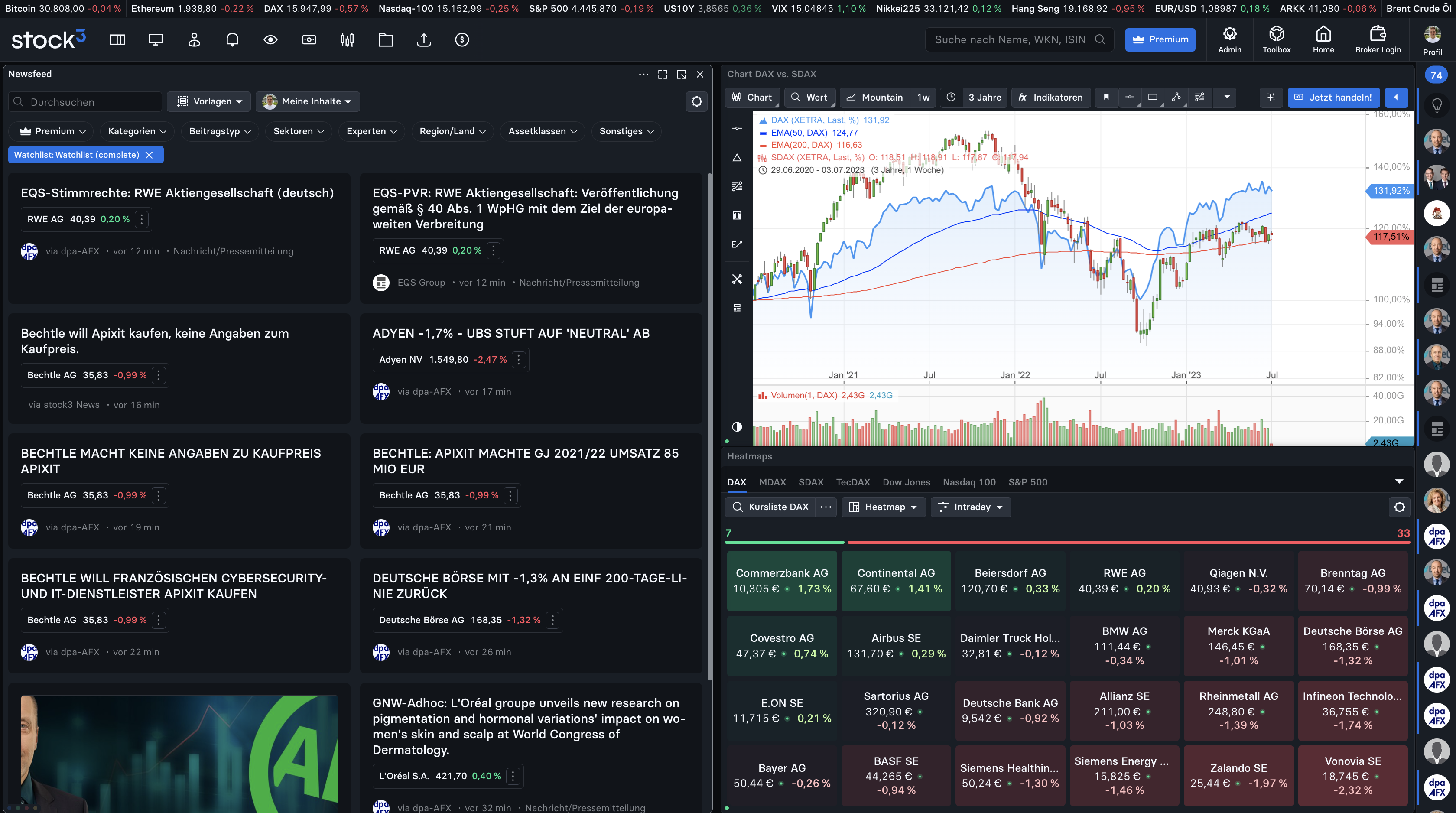Pop out the Newsfeed panel to a new window
1456x813 pixels.
pyautogui.click(x=681, y=74)
